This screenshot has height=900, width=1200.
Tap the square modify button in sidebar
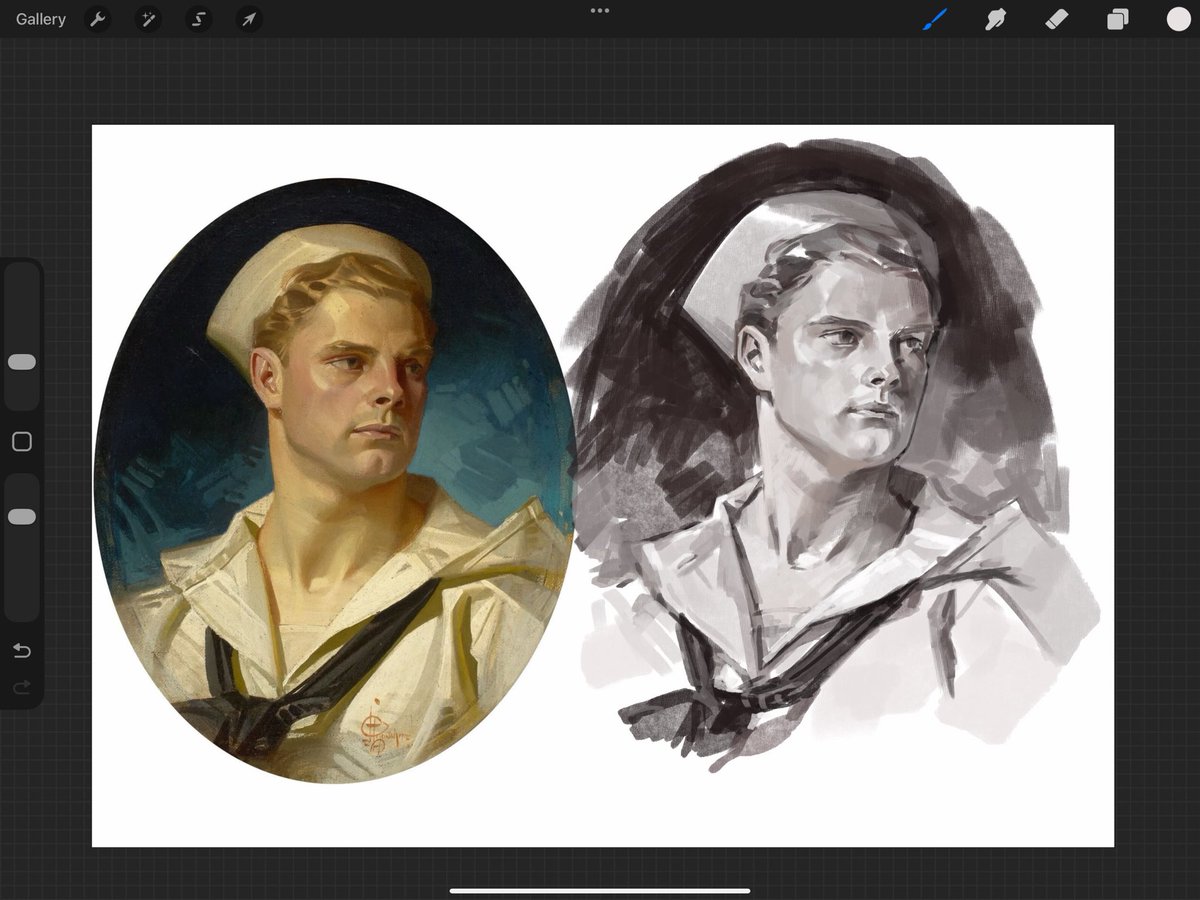[x=22, y=442]
